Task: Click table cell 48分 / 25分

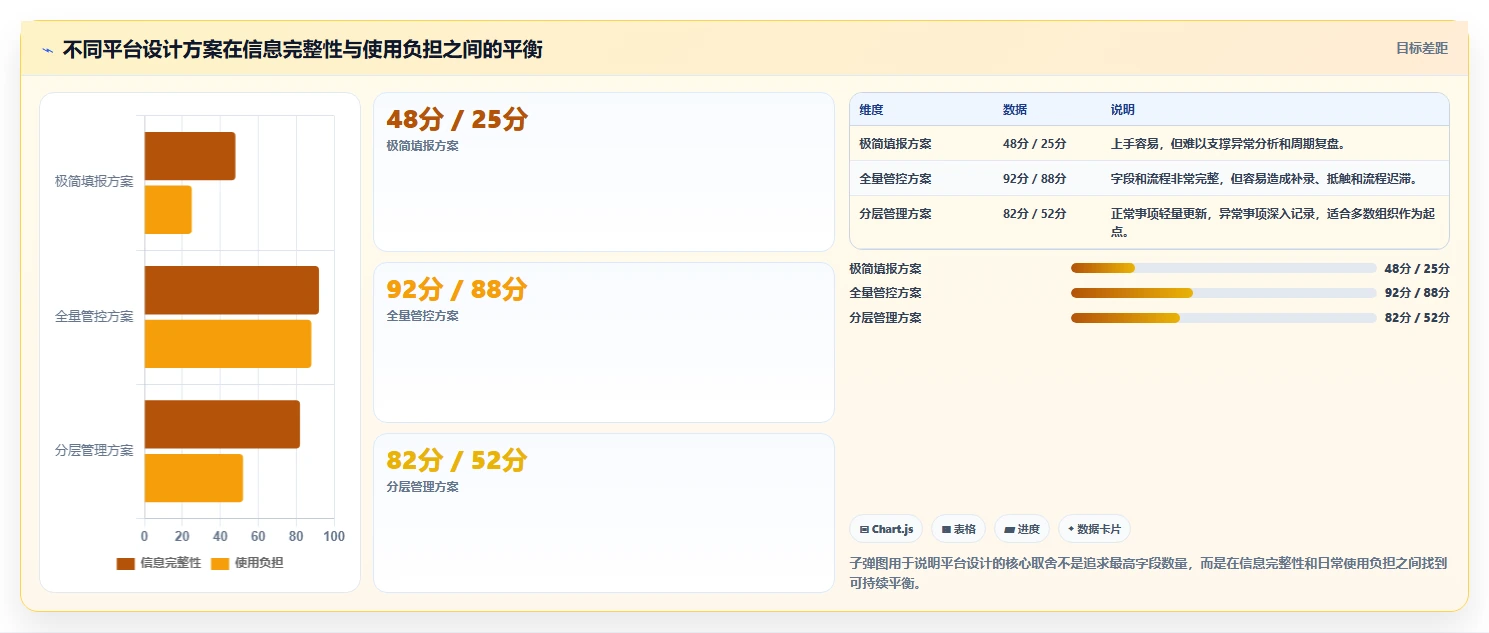Action: coord(1035,144)
